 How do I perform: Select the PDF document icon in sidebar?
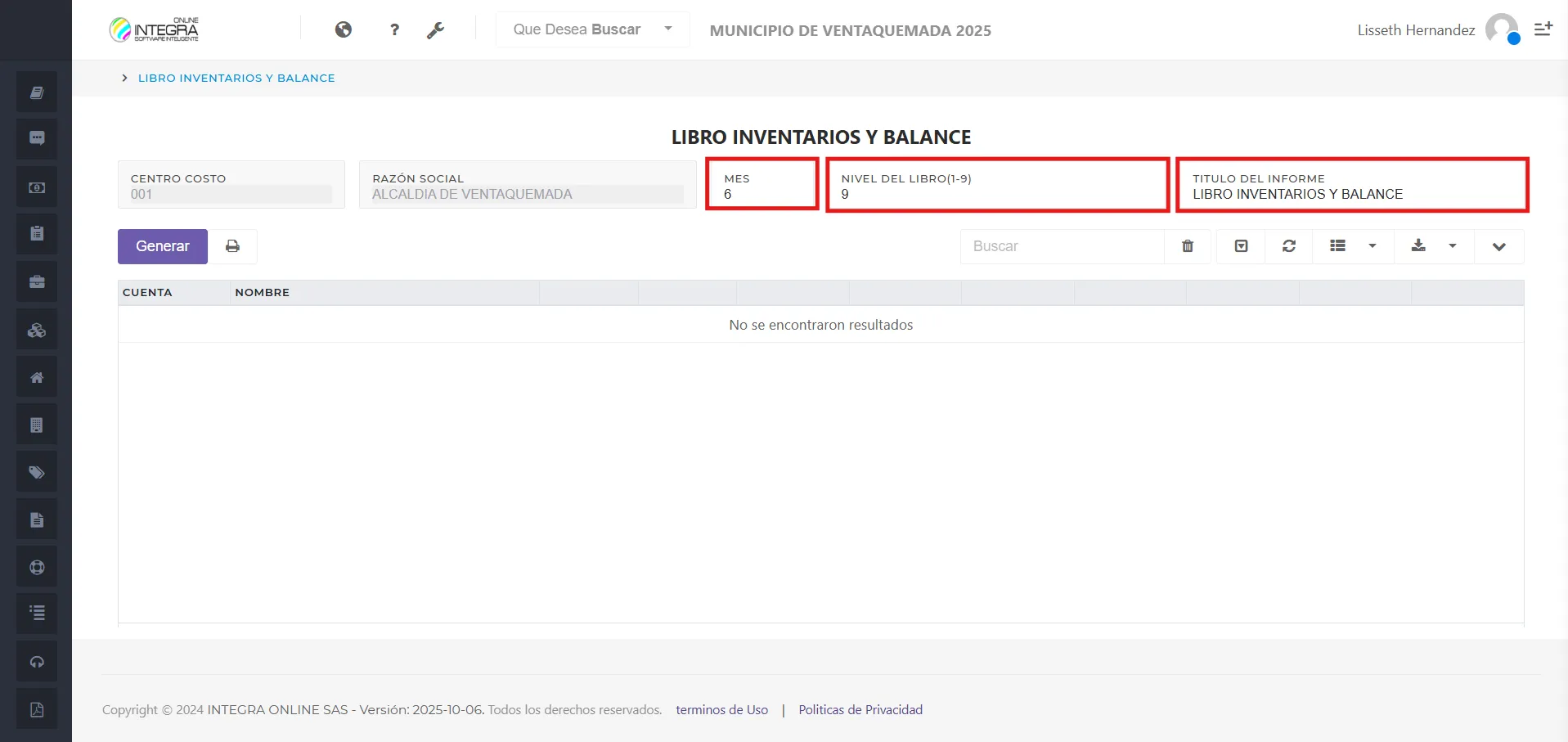[36, 708]
